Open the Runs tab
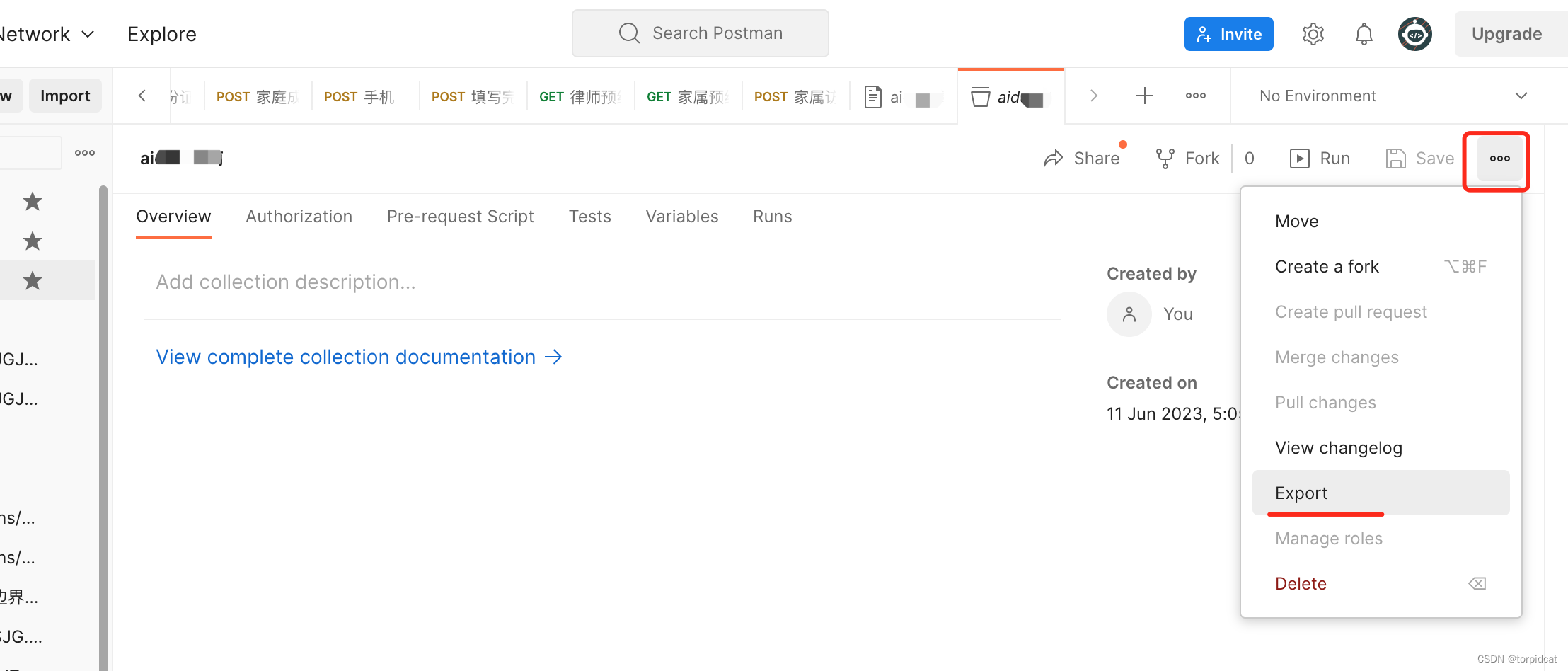This screenshot has height=671, width=1568. [x=772, y=217]
